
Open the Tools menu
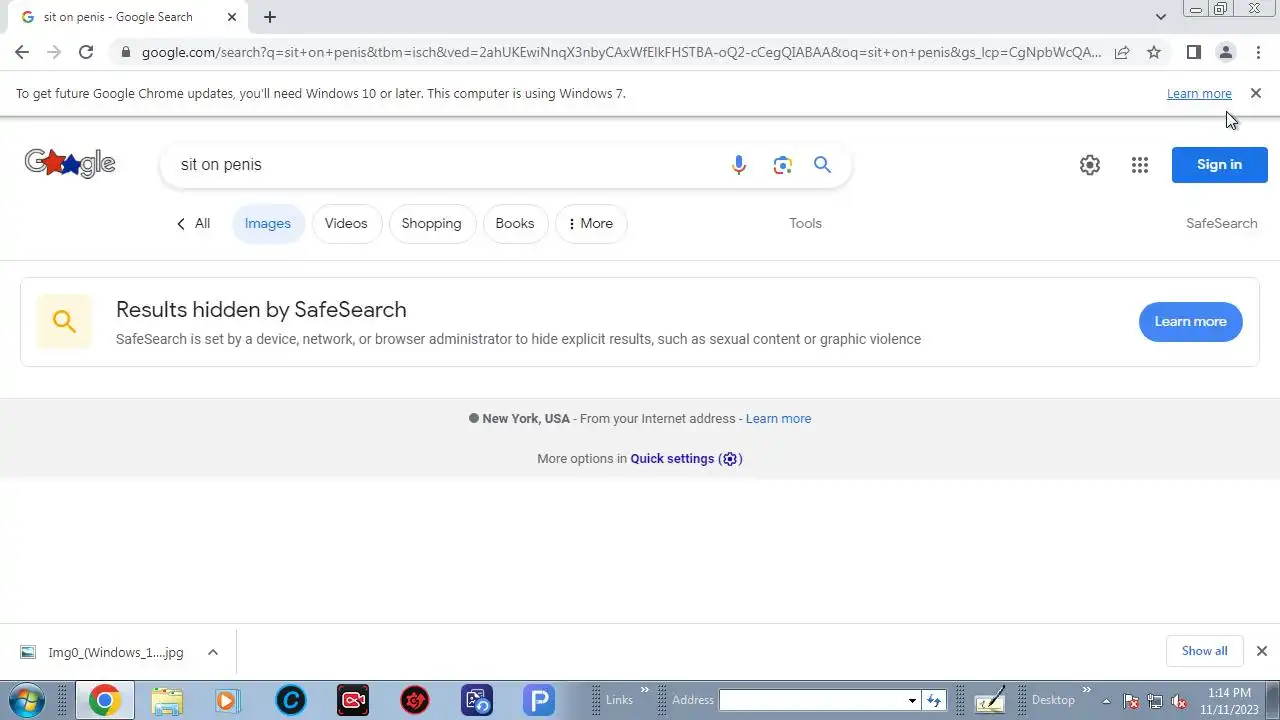pyautogui.click(x=805, y=223)
